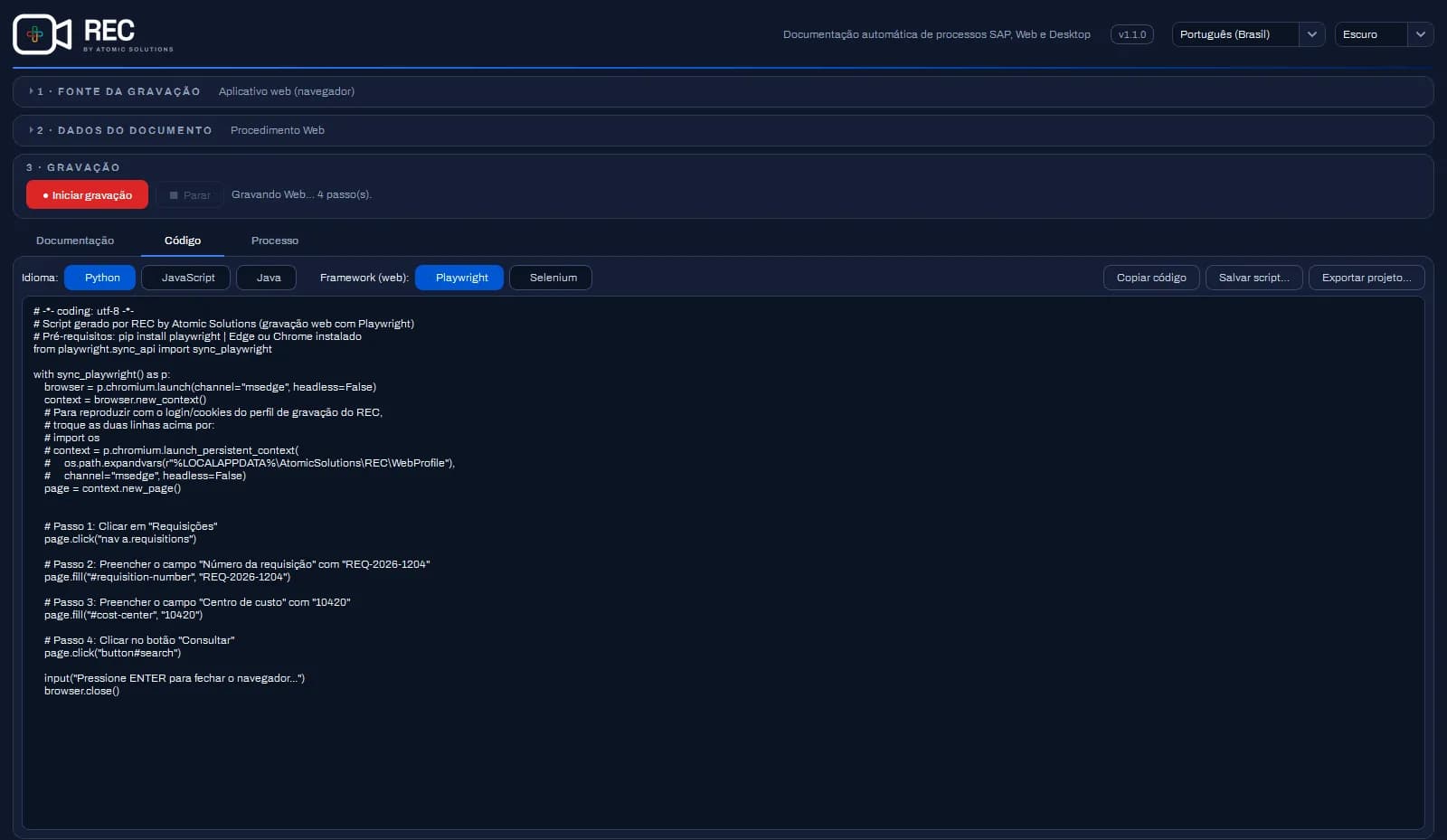
Task: Select Java as the code language
Action: point(268,278)
